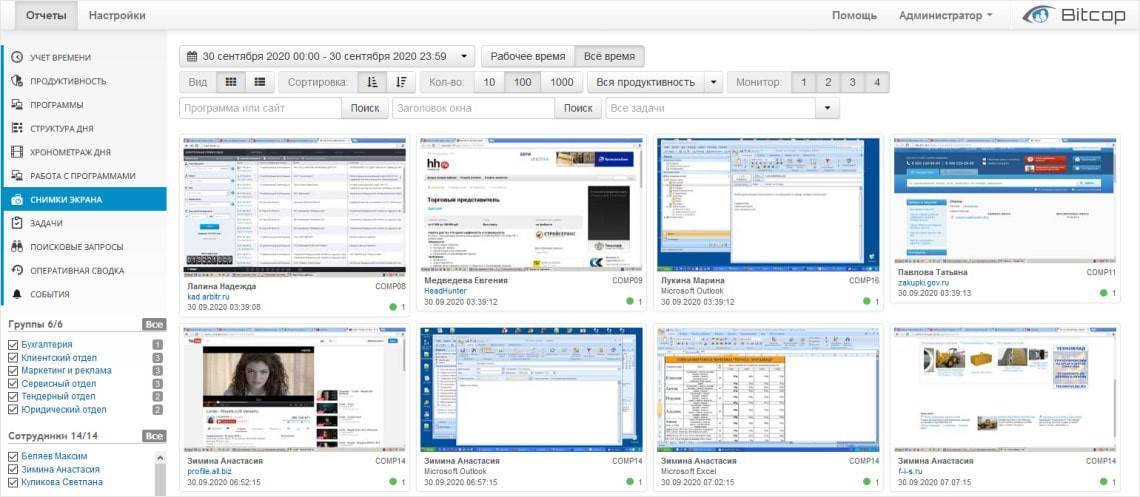The width and height of the screenshot is (1140, 497).
Task: Open the YouTube screenshot thumbnail of Зимина Анастасия
Action: click(x=295, y=389)
